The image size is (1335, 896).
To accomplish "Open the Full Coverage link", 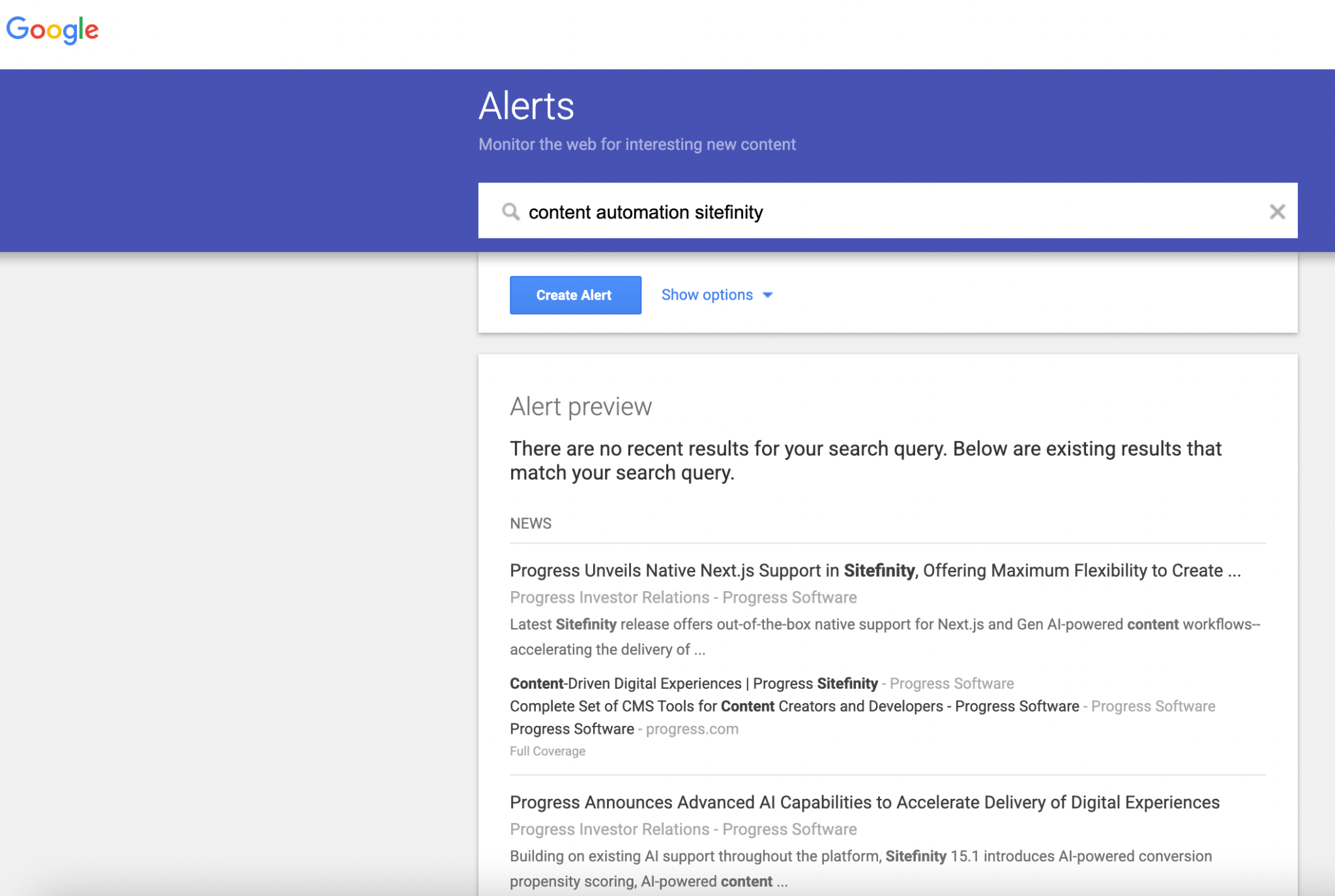I will pos(548,751).
